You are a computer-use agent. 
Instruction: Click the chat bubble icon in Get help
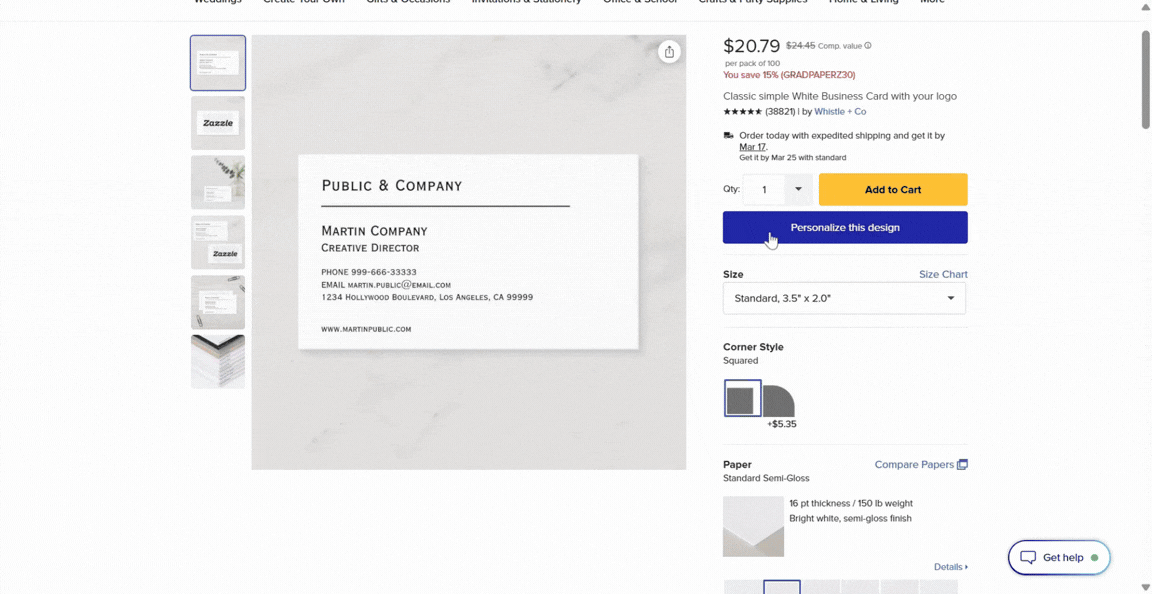click(1028, 558)
